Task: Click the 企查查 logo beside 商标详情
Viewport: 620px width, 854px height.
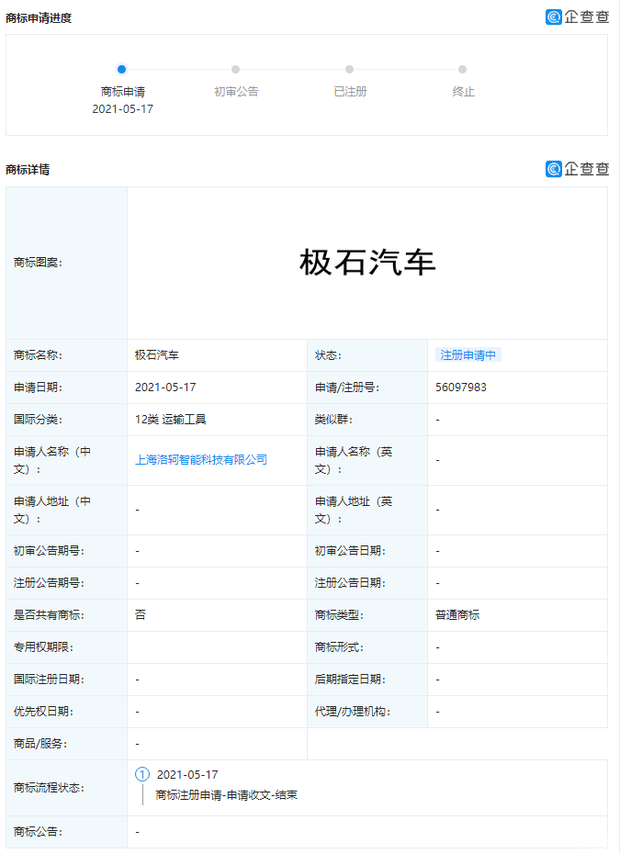Action: [577, 169]
